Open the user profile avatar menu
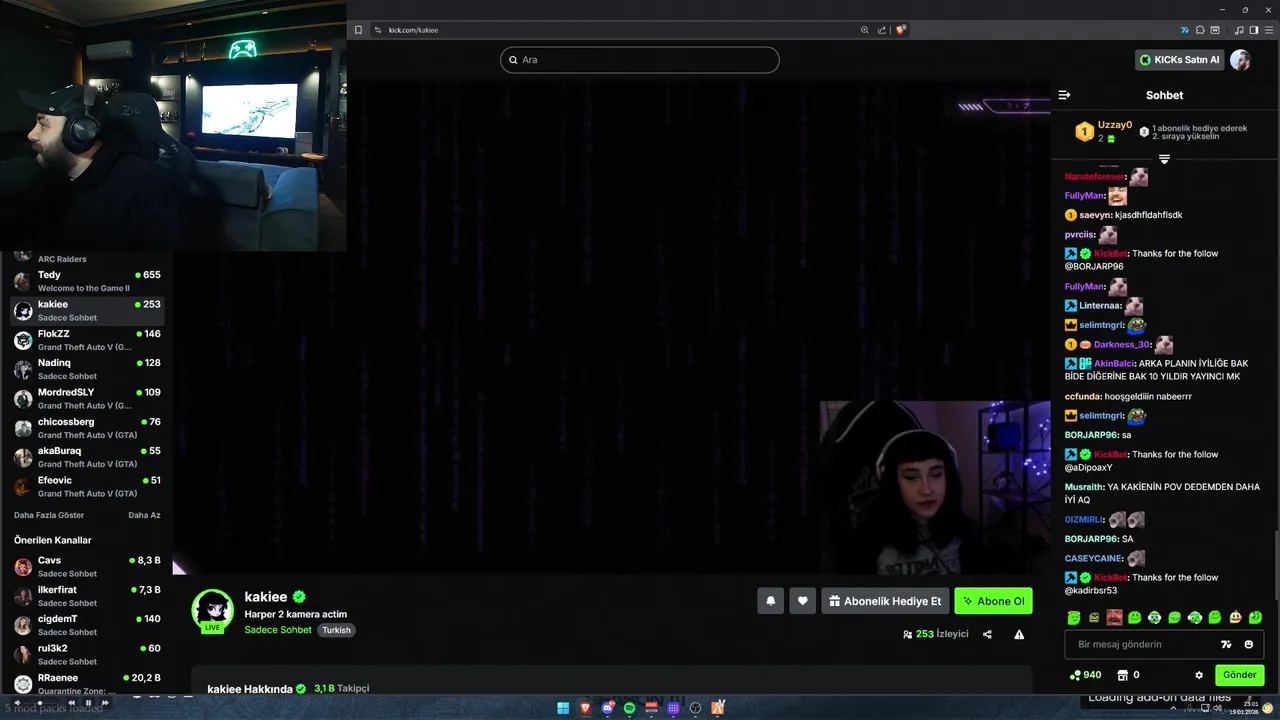This screenshot has width=1280, height=720. [x=1241, y=60]
